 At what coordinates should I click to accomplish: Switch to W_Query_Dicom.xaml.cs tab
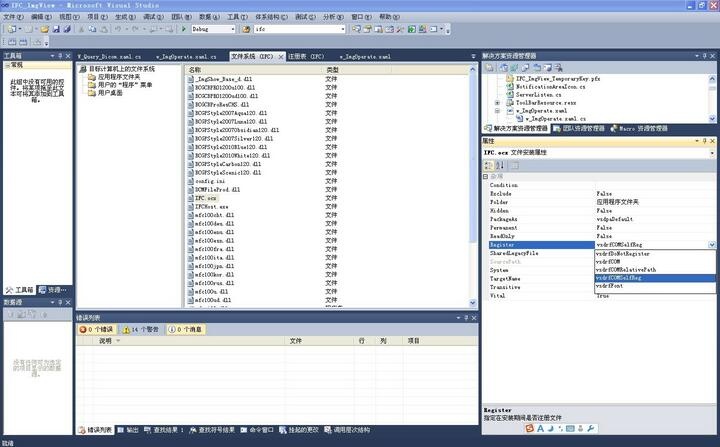[109, 57]
